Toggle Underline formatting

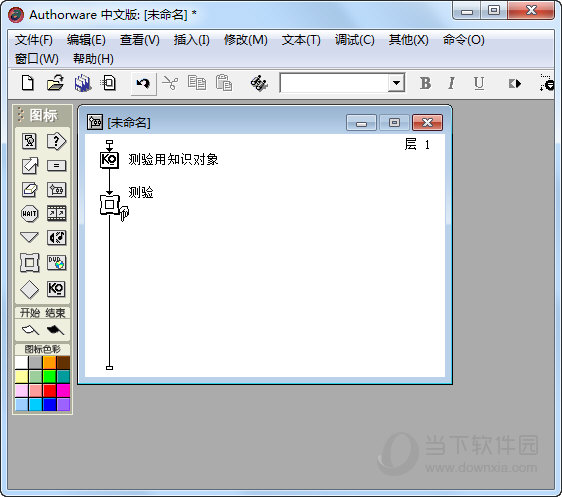point(479,83)
